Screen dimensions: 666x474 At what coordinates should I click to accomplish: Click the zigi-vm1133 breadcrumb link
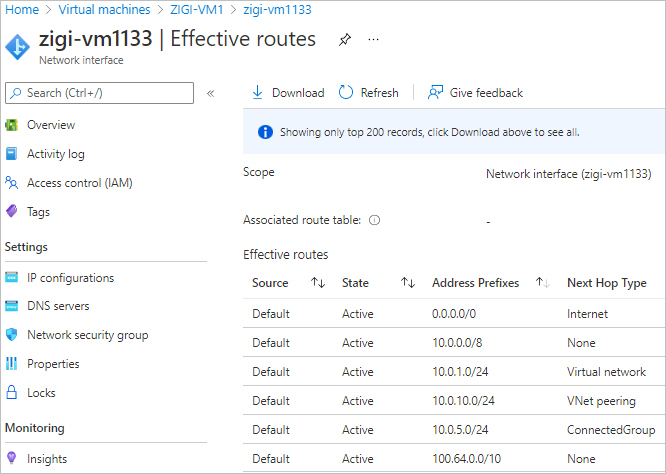click(277, 10)
